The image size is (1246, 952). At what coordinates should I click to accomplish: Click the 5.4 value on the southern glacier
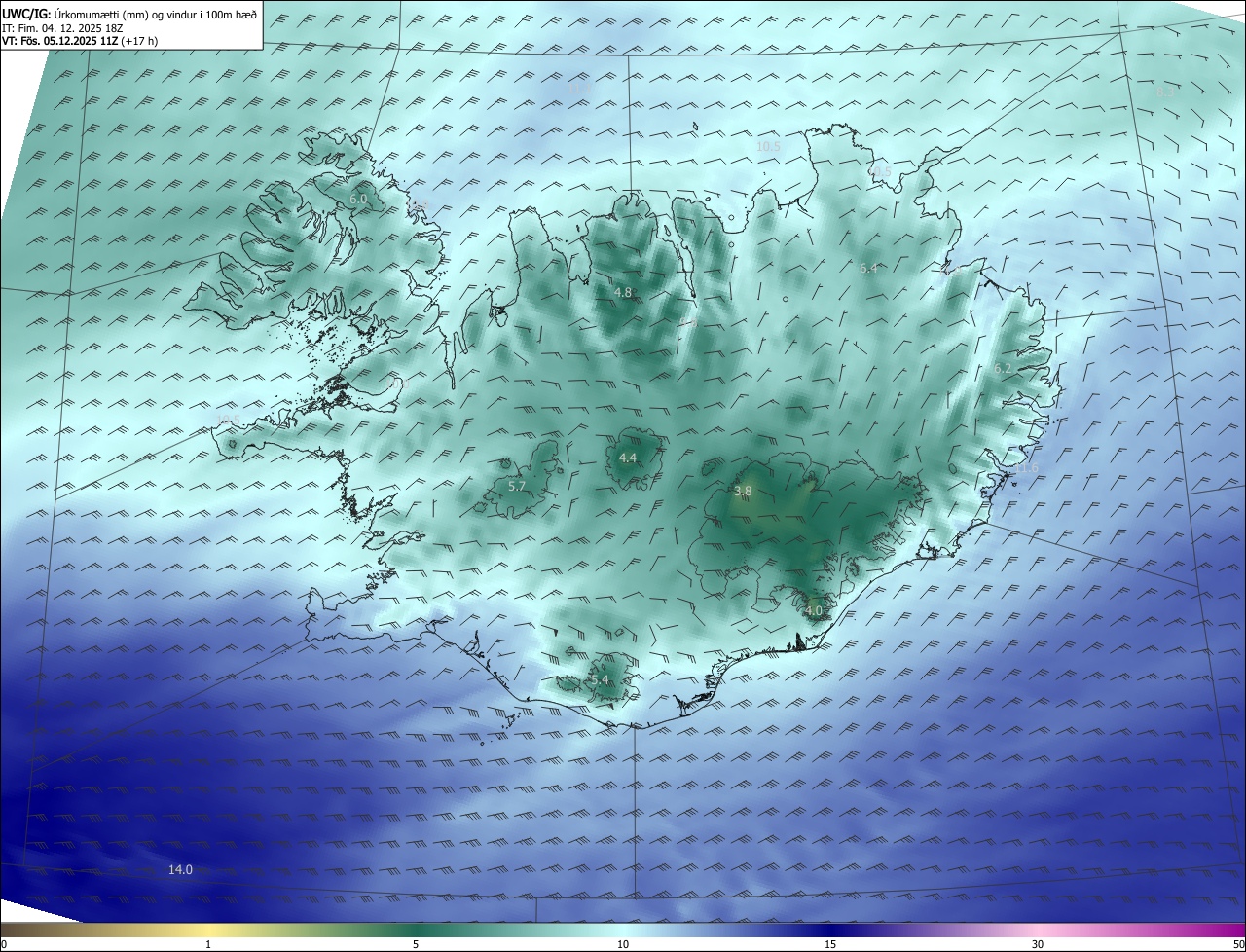(599, 679)
